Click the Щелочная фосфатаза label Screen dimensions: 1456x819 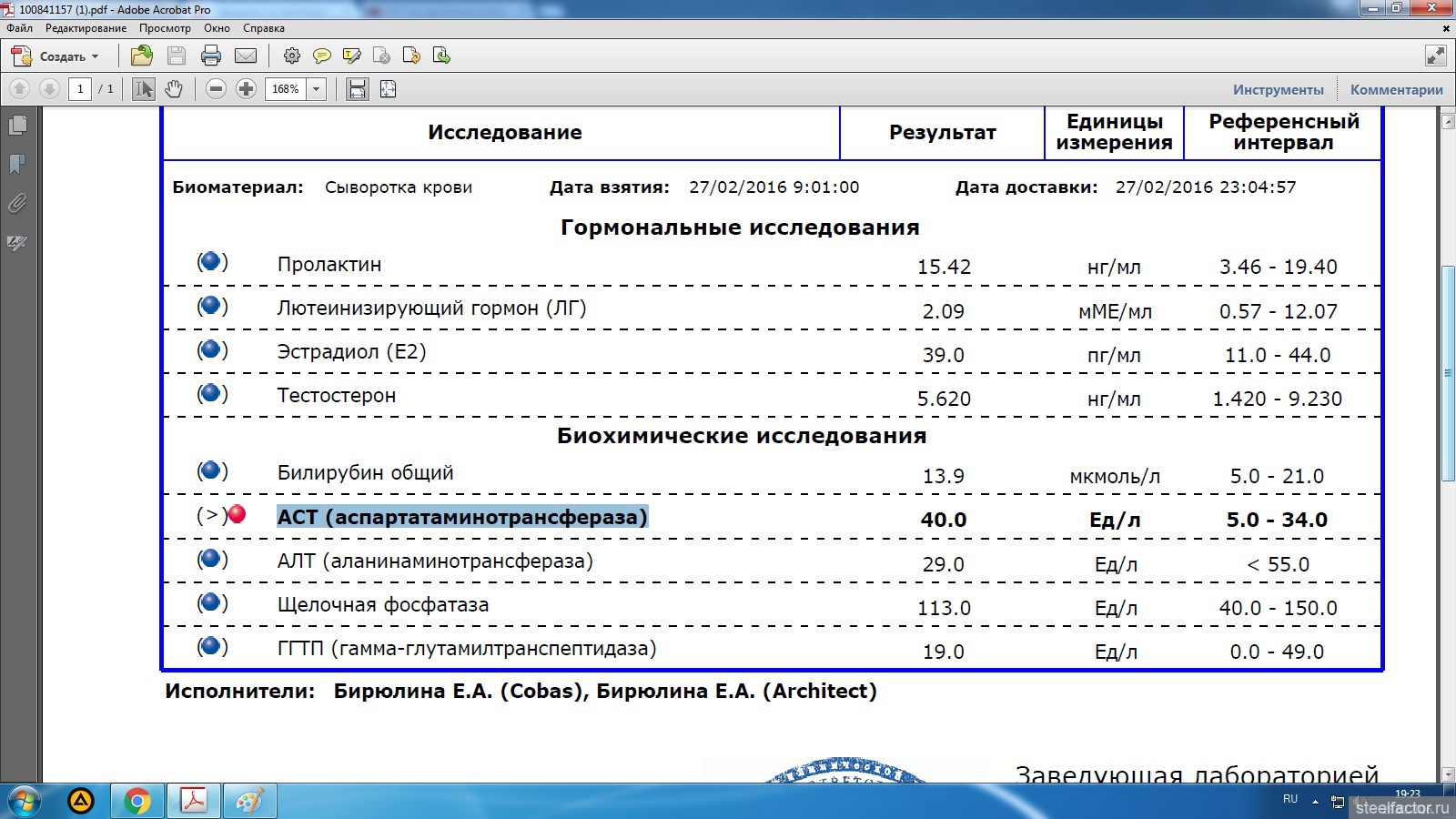[383, 605]
